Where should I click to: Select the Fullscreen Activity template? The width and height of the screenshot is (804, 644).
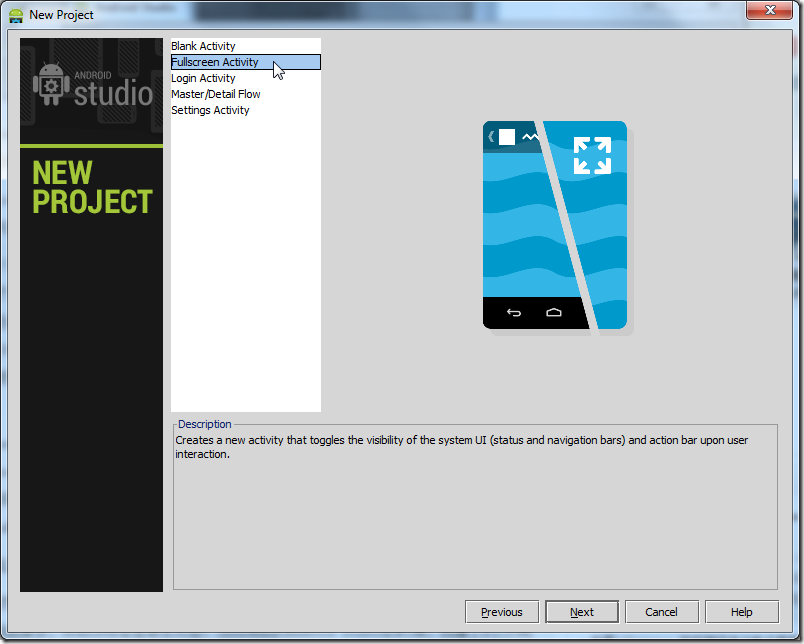pos(246,62)
